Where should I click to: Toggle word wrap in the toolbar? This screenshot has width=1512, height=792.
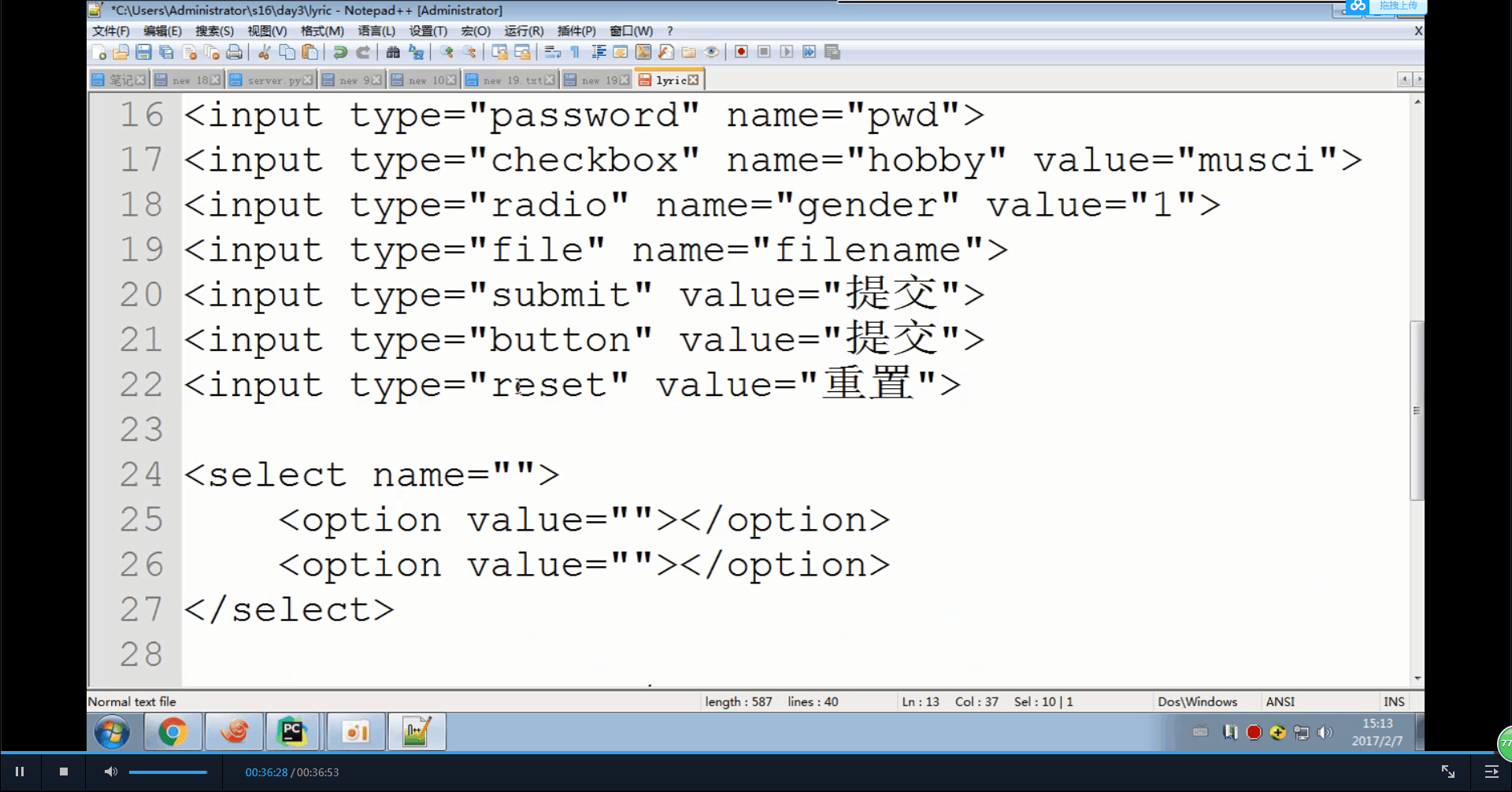click(x=553, y=52)
